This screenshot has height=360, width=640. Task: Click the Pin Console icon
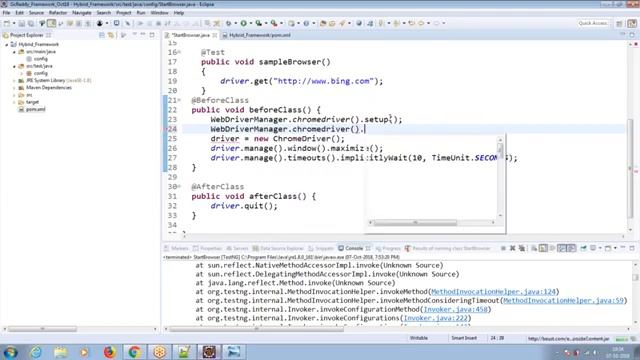(583, 248)
